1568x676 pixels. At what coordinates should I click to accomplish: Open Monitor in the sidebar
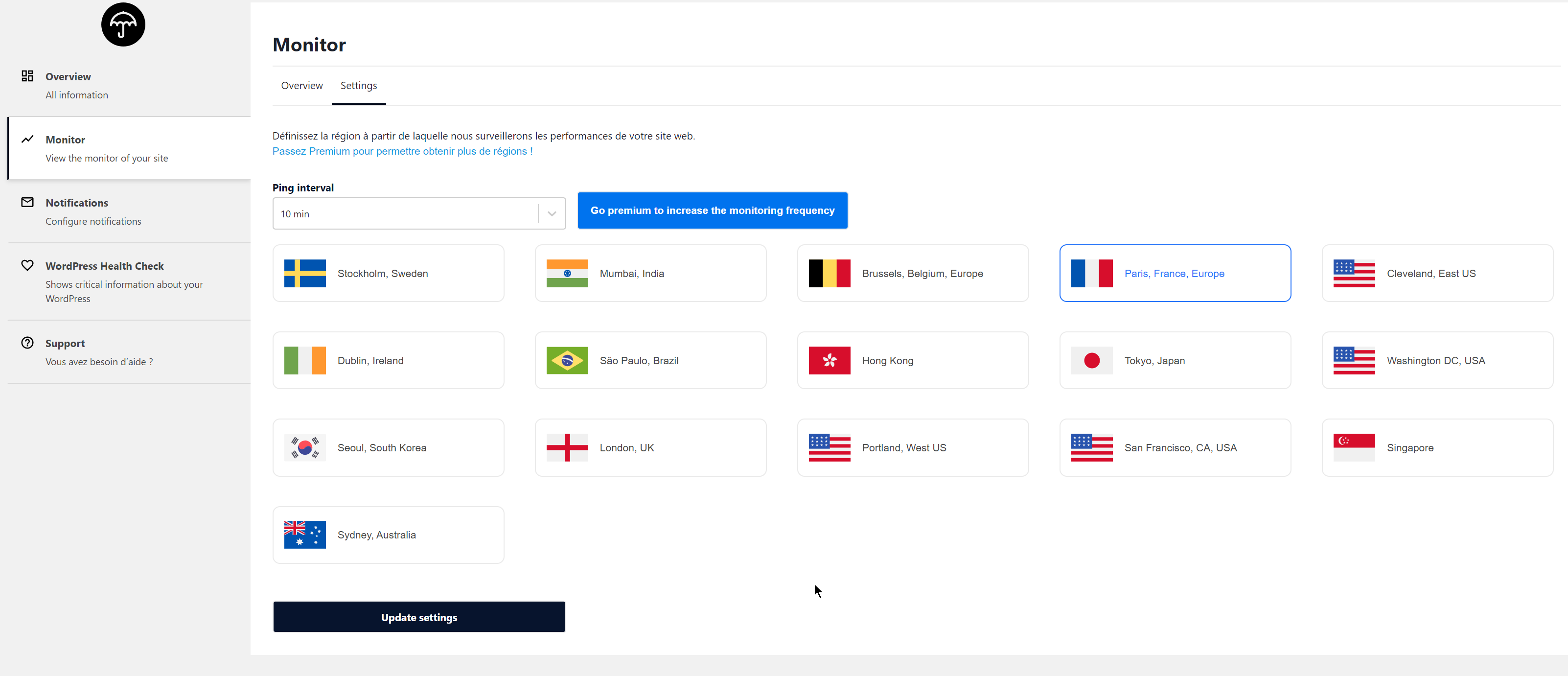[x=129, y=149]
